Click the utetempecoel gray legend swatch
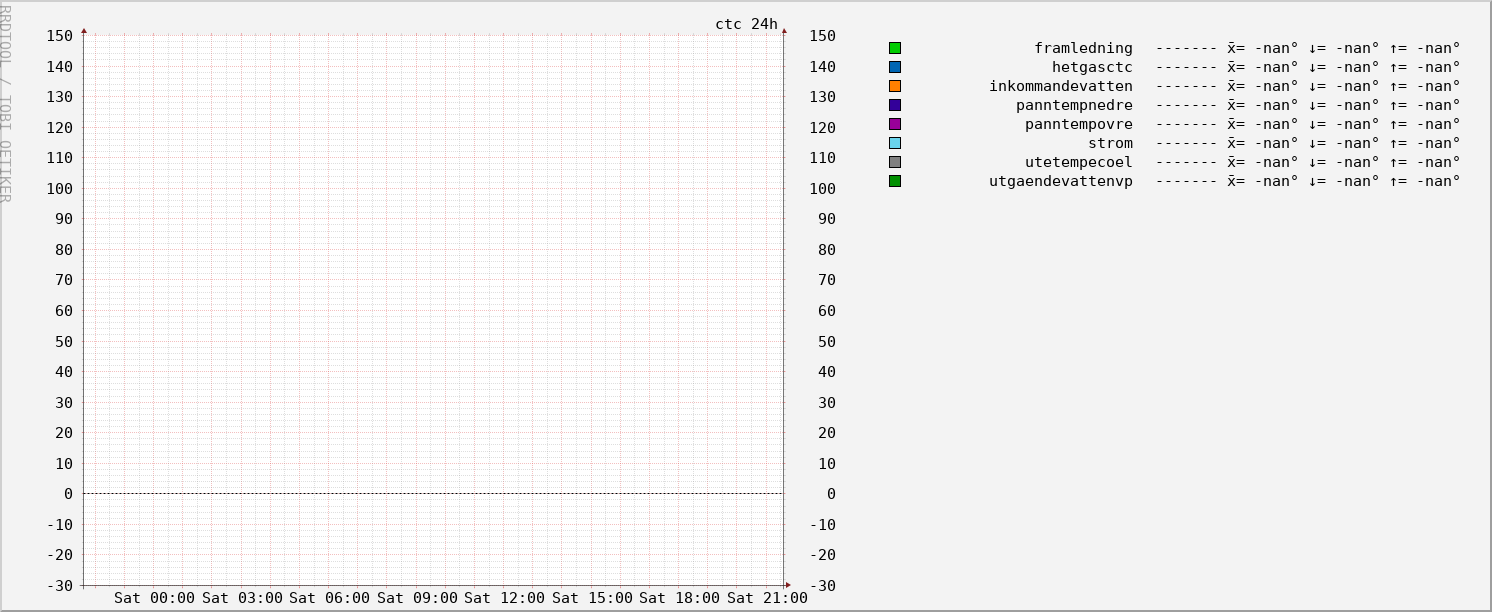Screen dimensions: 1492x612 [895, 162]
